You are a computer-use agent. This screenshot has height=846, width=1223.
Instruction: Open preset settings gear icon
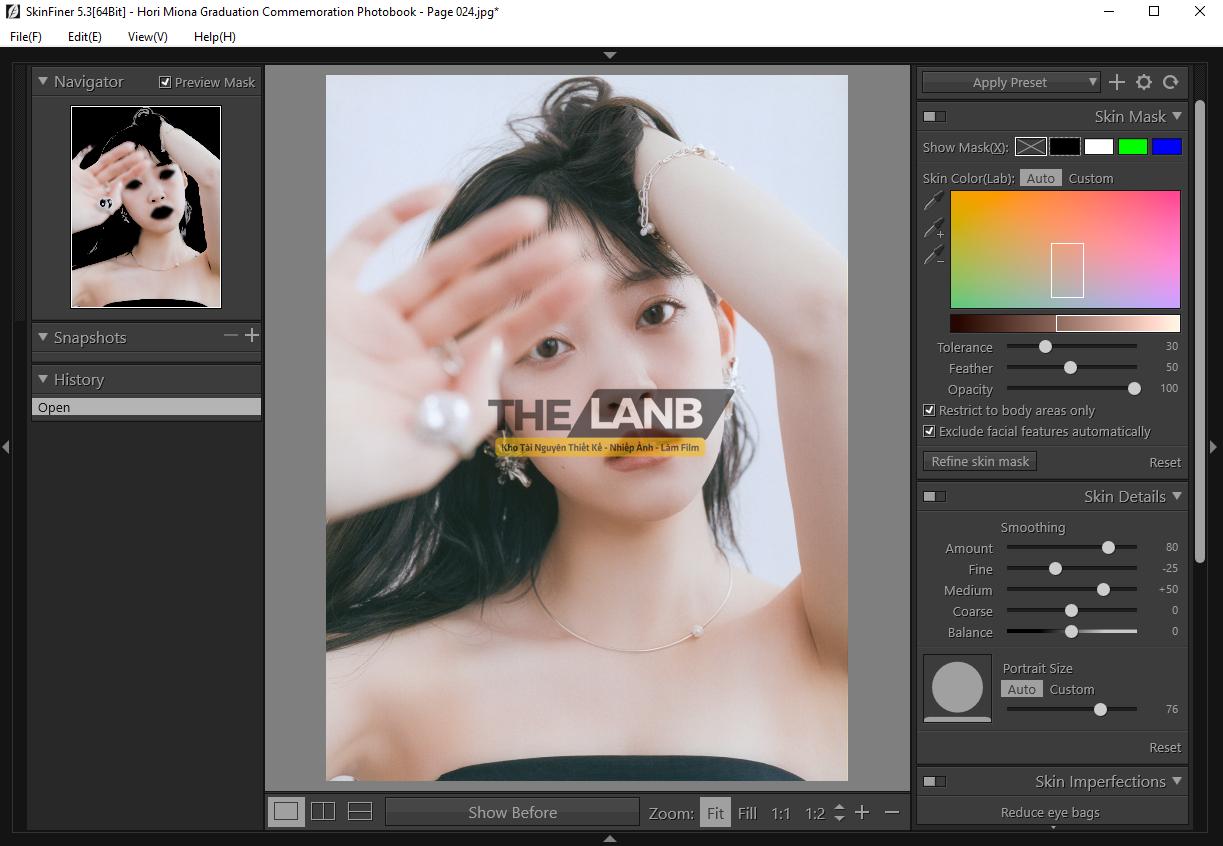click(x=1144, y=82)
